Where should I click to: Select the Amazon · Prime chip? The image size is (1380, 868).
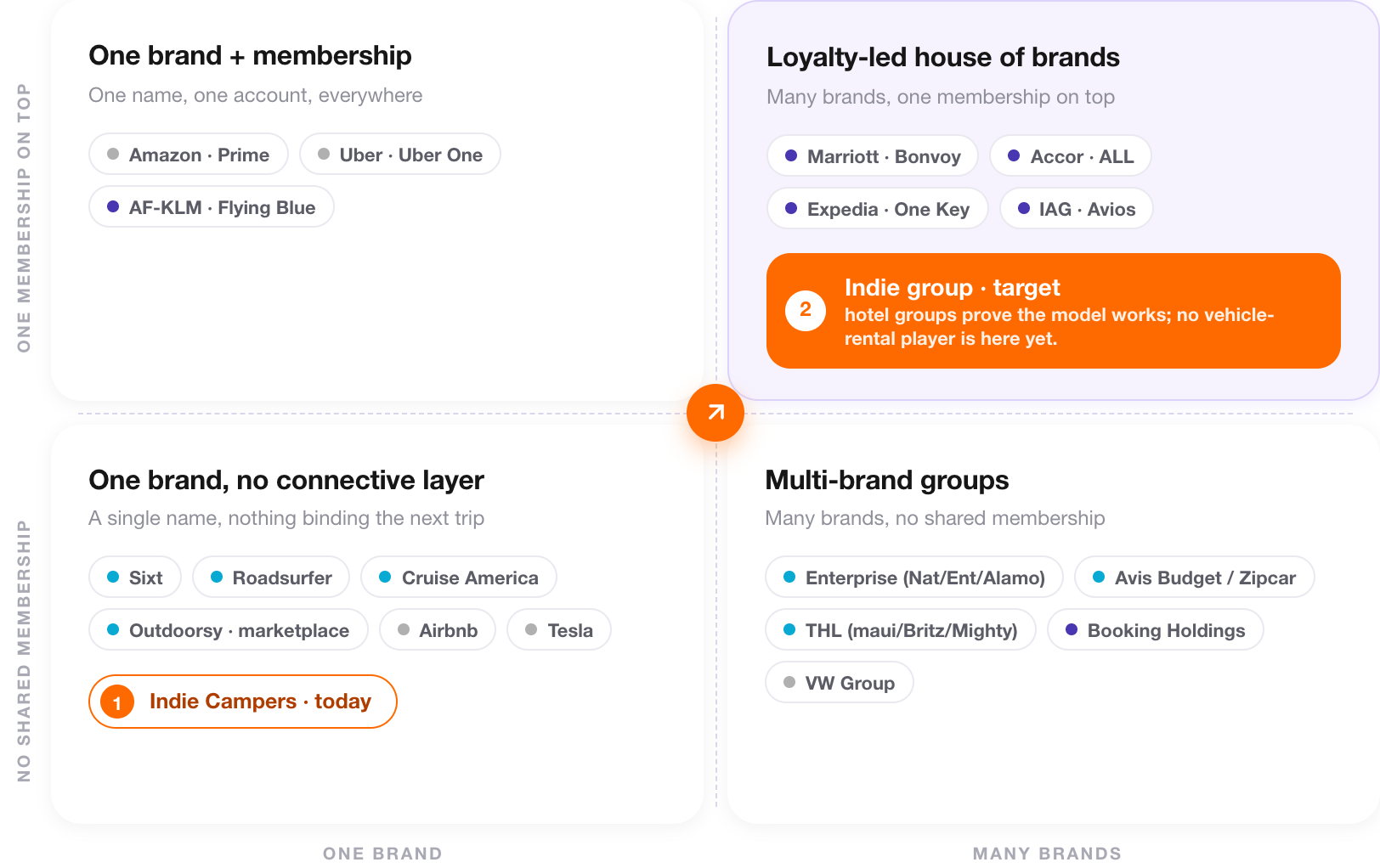(189, 155)
